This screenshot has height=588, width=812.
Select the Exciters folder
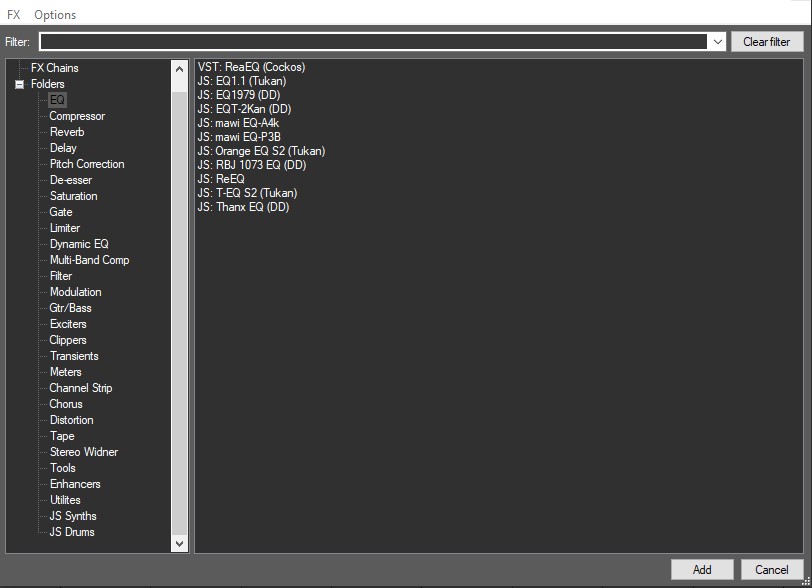pos(68,324)
